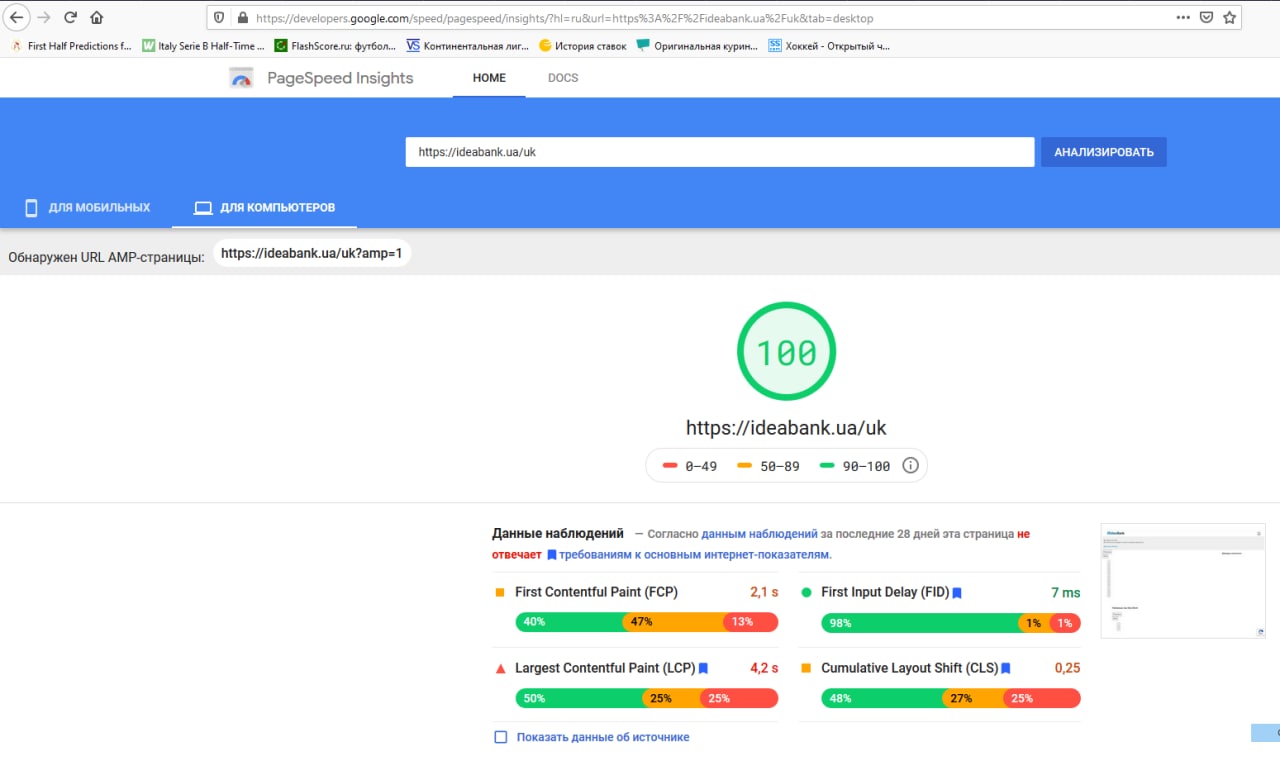Save page to Pocket icon
Image resolution: width=1280 pixels, height=780 pixels.
coord(1207,18)
